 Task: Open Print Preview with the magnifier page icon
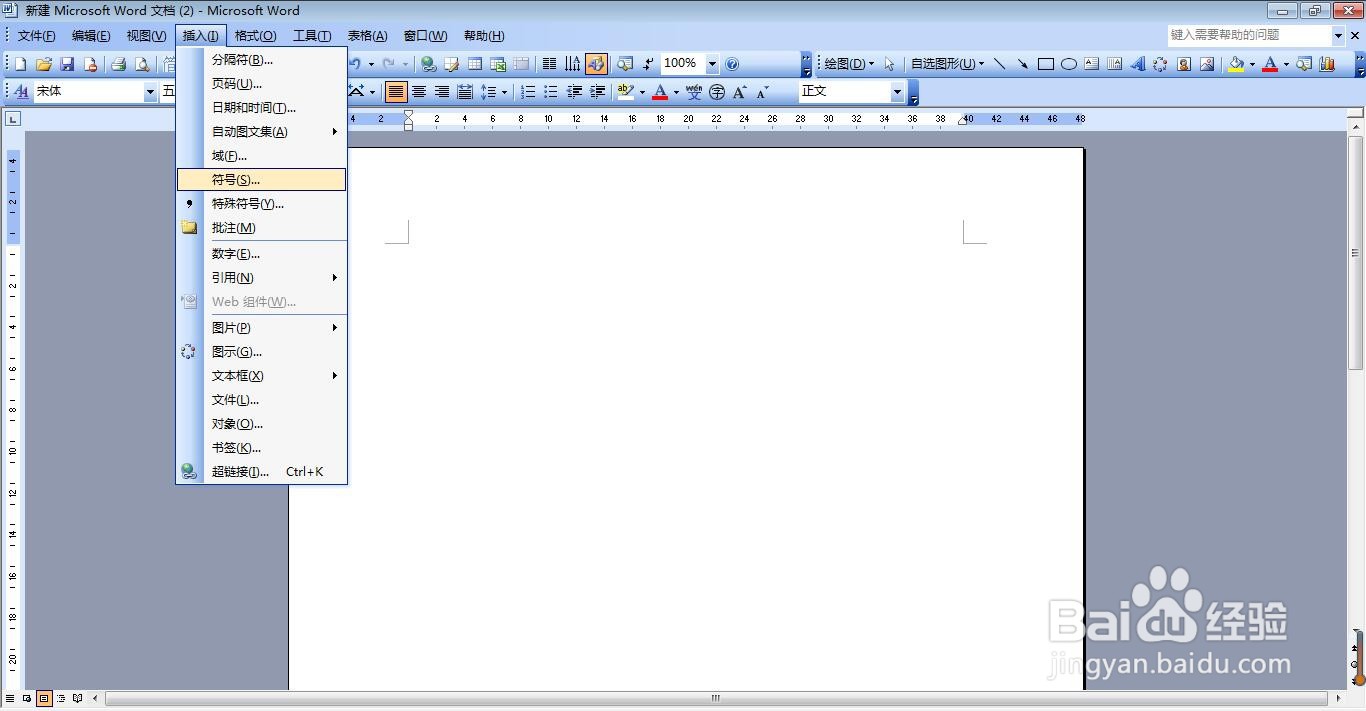(x=142, y=64)
